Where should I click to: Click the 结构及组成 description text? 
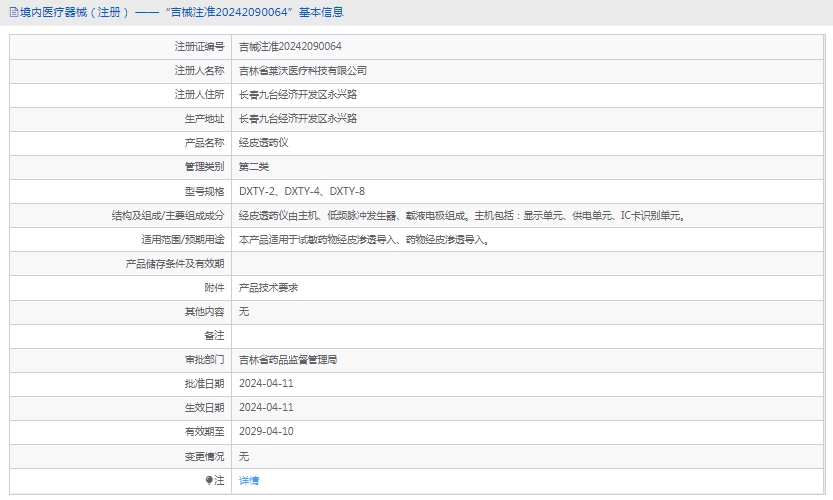[461, 215]
